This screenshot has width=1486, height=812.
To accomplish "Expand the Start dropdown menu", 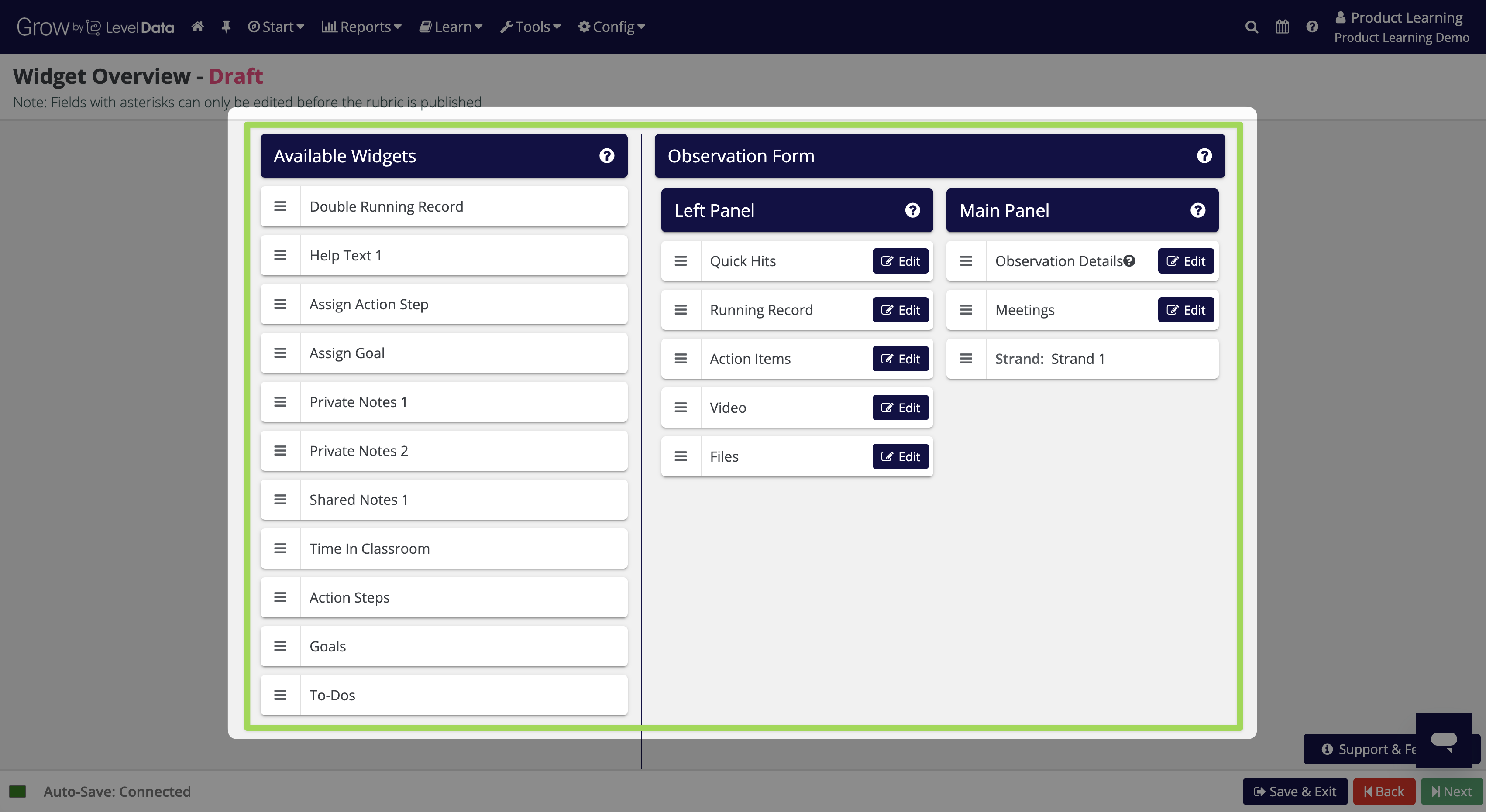I will point(276,27).
